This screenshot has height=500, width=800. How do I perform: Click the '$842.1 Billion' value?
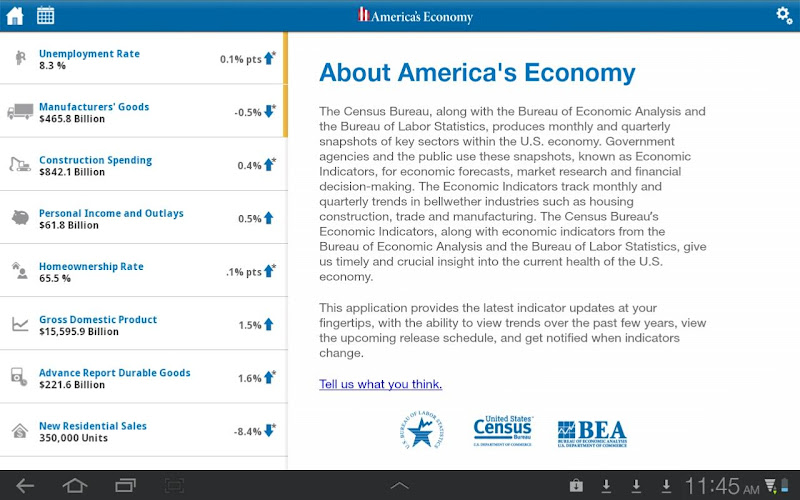click(72, 172)
